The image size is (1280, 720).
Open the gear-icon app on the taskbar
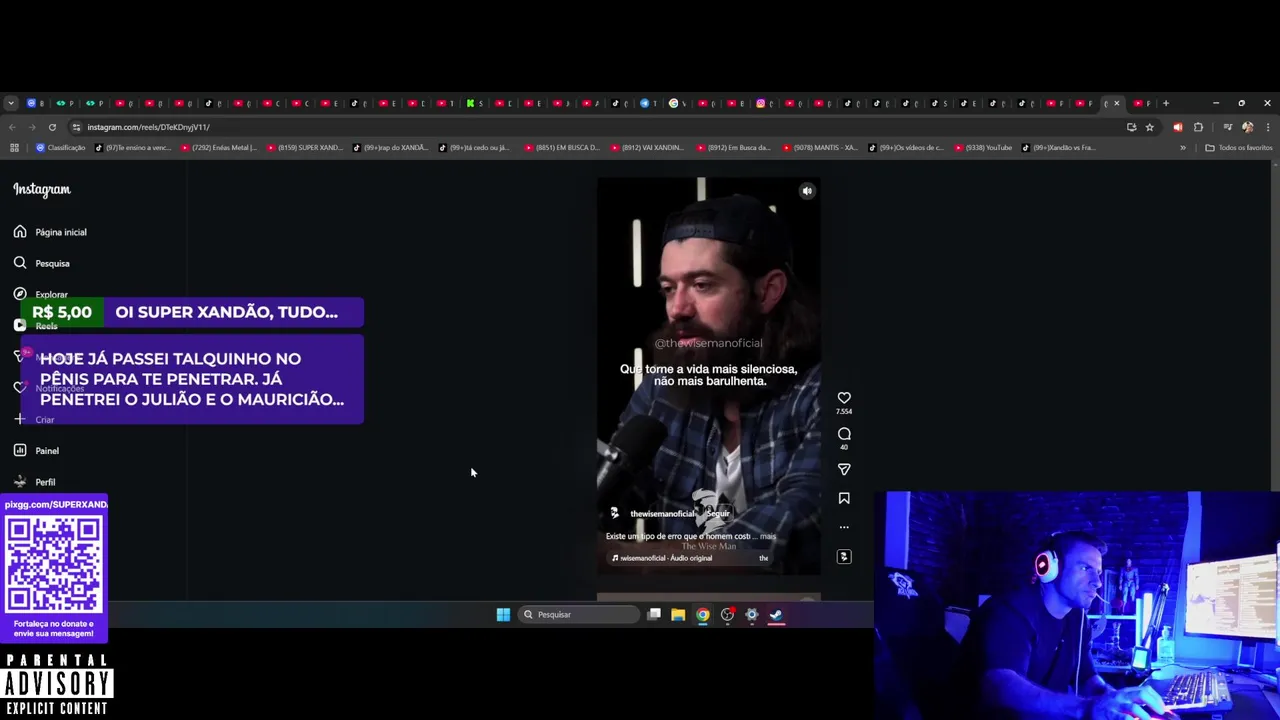point(752,615)
